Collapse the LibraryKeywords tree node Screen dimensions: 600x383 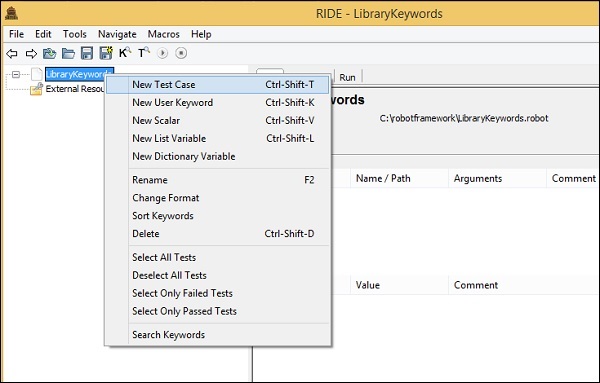click(x=16, y=74)
